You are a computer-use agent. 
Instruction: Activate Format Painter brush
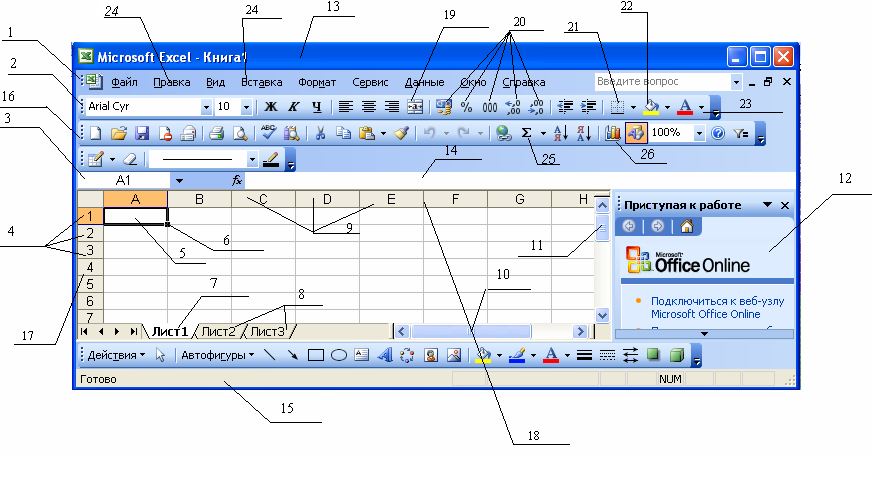[401, 133]
